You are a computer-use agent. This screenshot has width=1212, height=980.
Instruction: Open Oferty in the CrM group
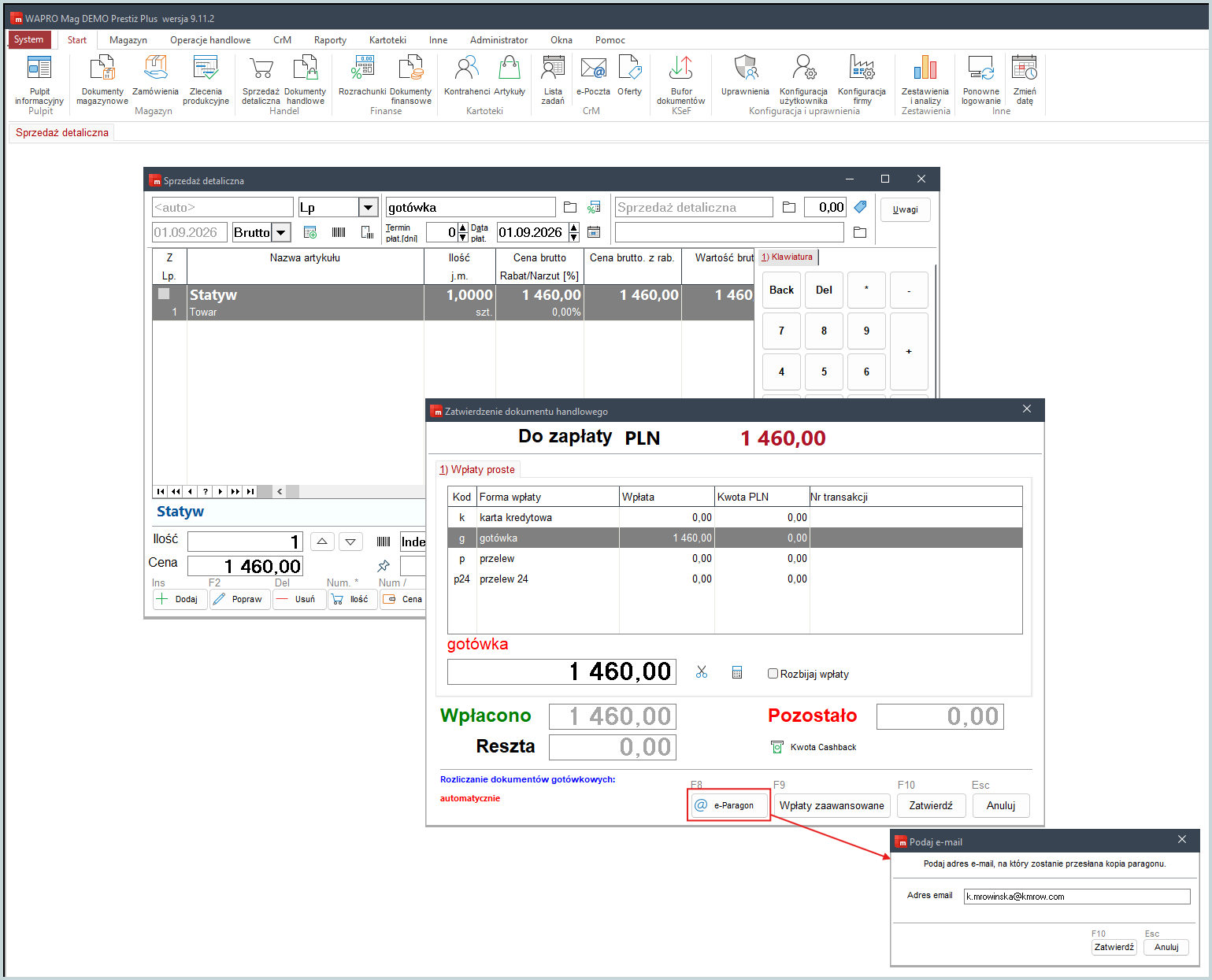[629, 76]
